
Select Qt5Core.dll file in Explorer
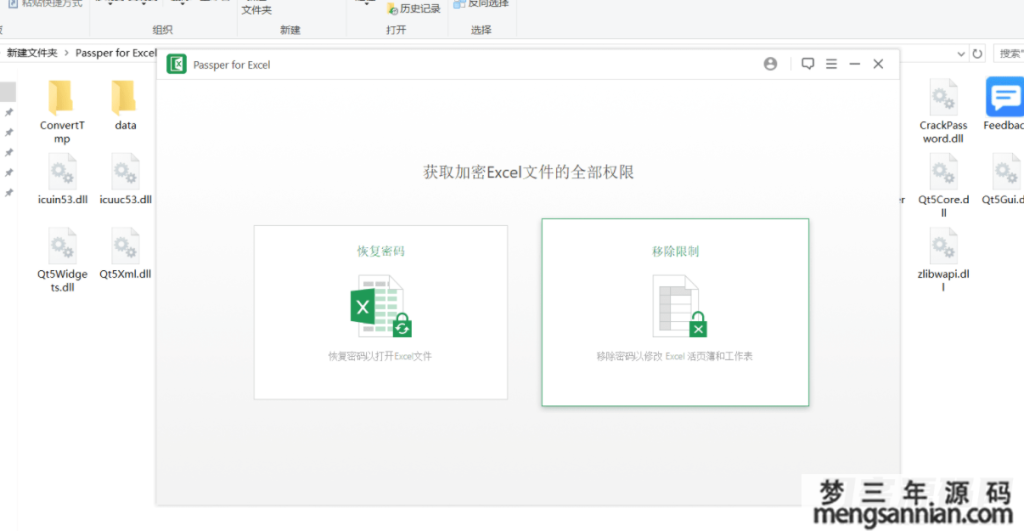(943, 185)
